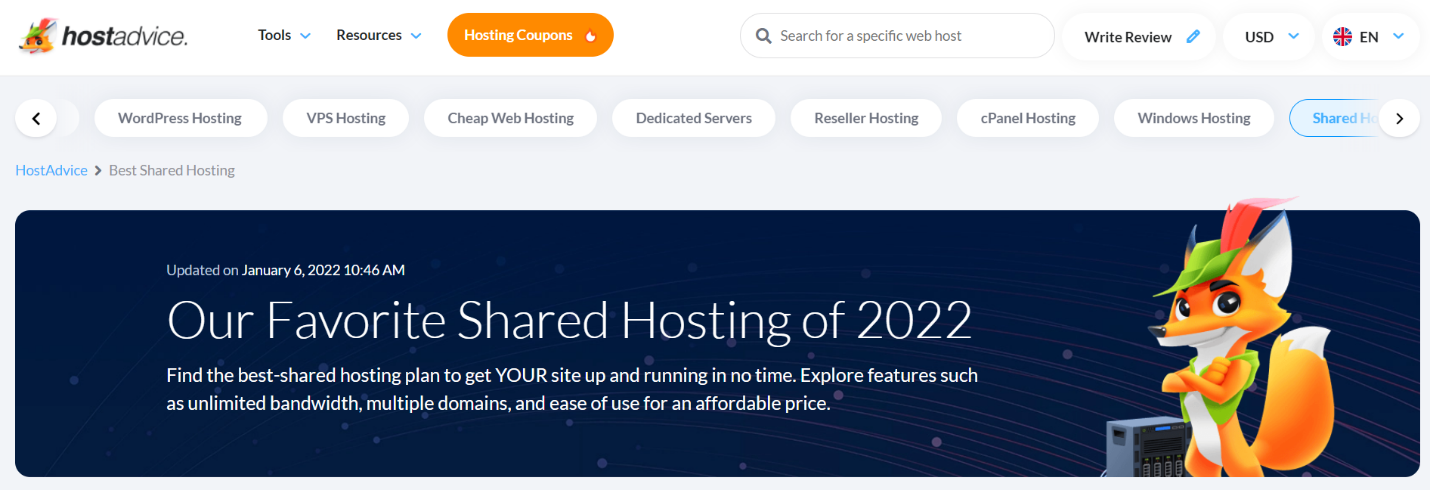The width and height of the screenshot is (1430, 490).
Task: Select the Cheap Web Hosting category
Action: [x=510, y=118]
